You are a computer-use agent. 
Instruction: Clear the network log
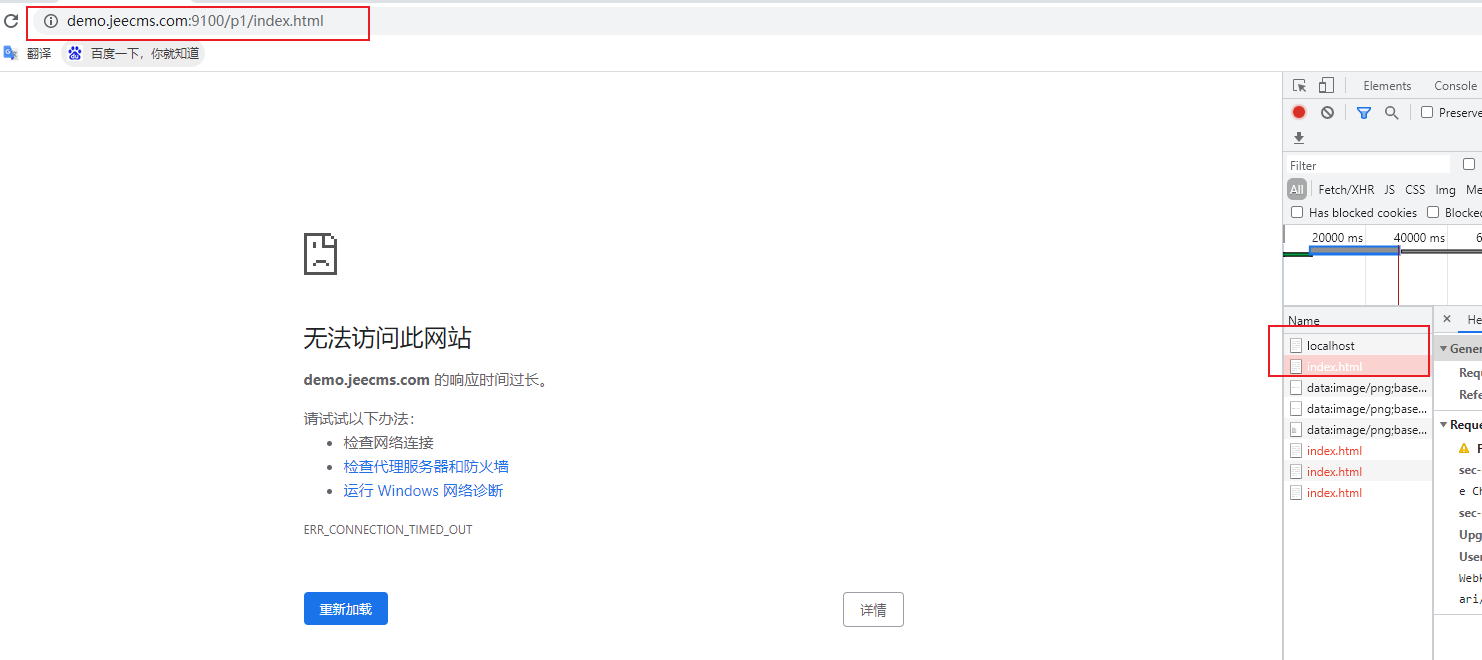pos(1327,113)
